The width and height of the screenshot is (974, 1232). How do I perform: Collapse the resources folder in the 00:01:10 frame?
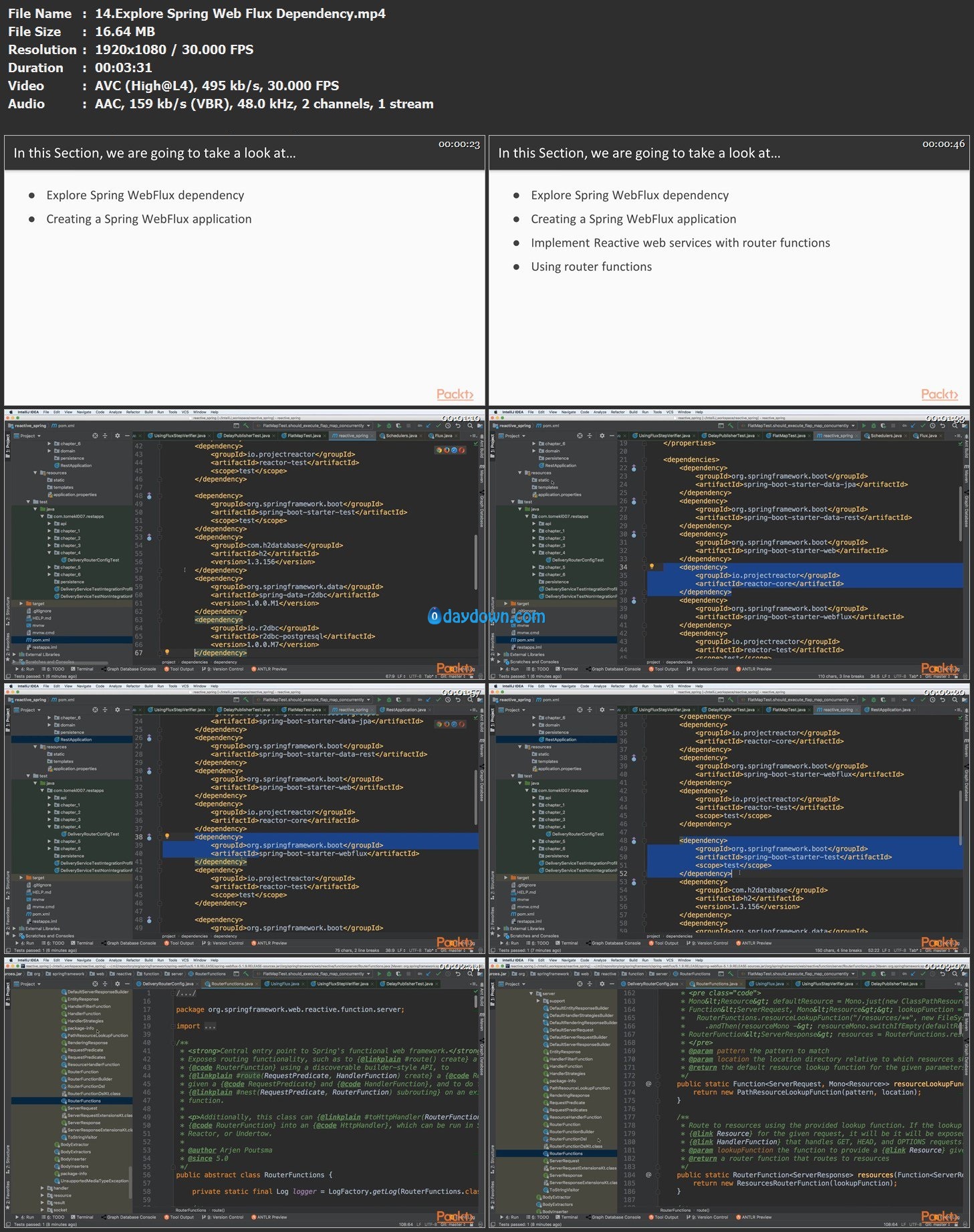pyautogui.click(x=35, y=473)
